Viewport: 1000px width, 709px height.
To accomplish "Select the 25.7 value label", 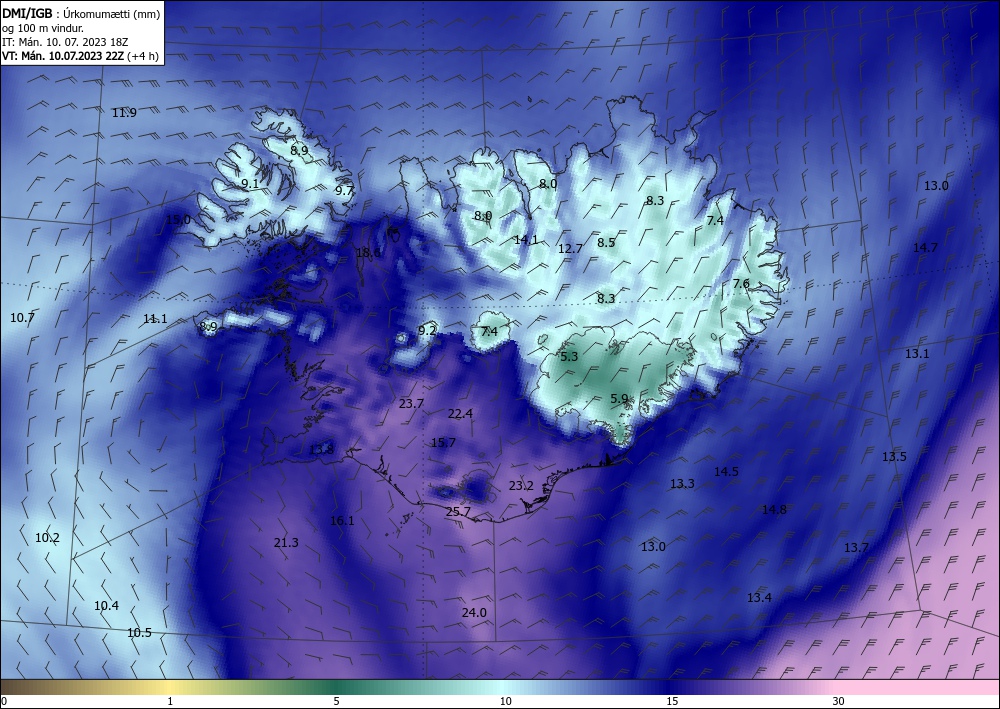I will click(458, 512).
